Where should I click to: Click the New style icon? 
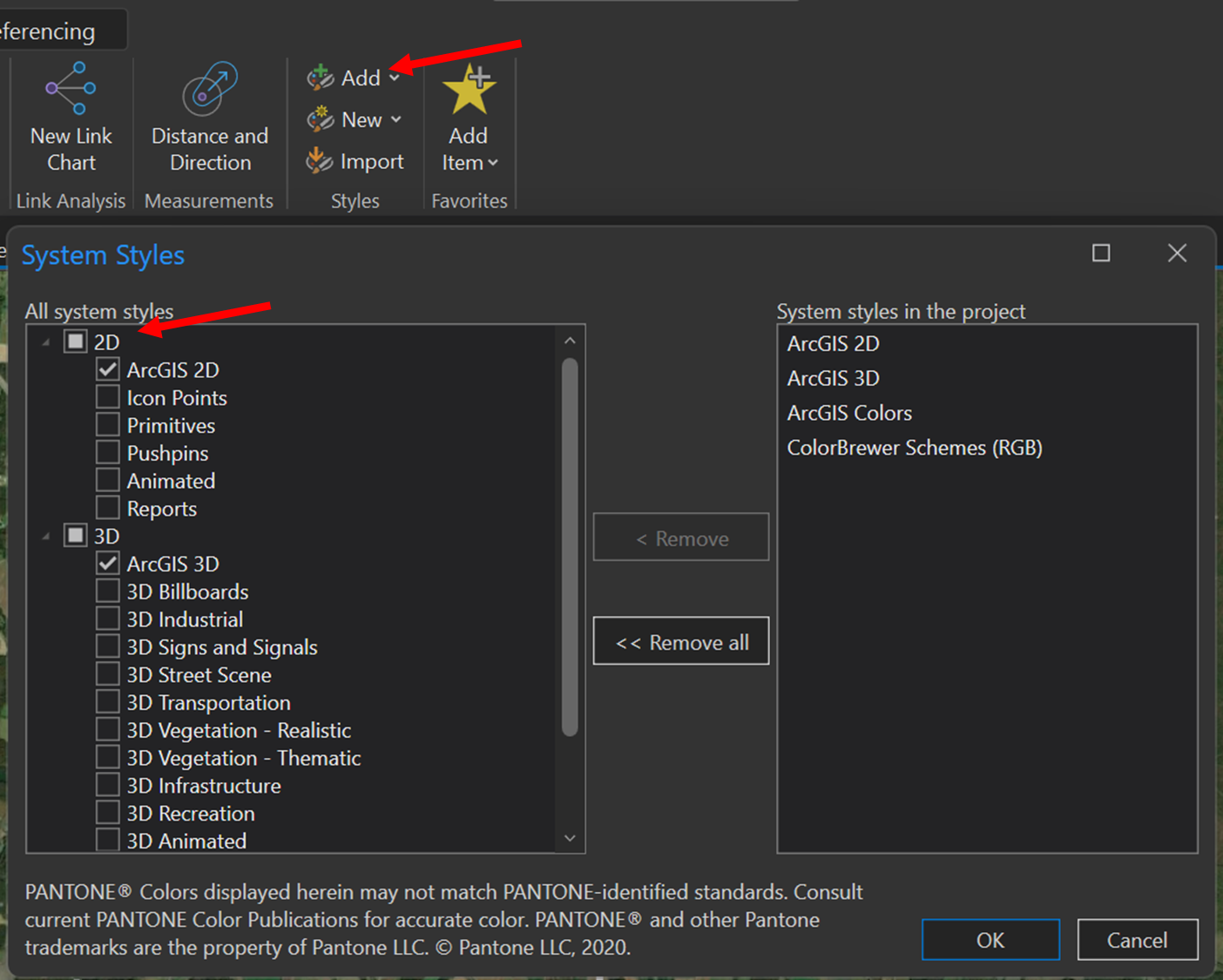point(319,119)
